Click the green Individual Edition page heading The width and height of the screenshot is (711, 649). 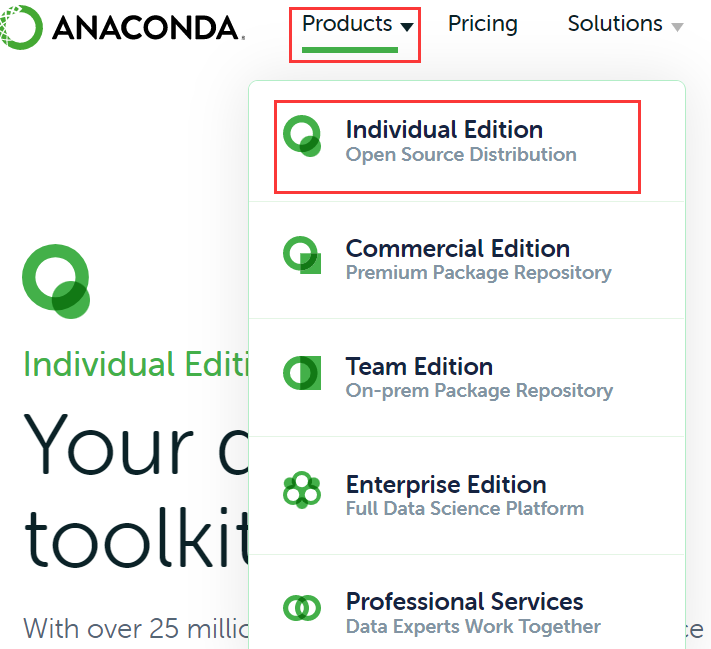(136, 364)
